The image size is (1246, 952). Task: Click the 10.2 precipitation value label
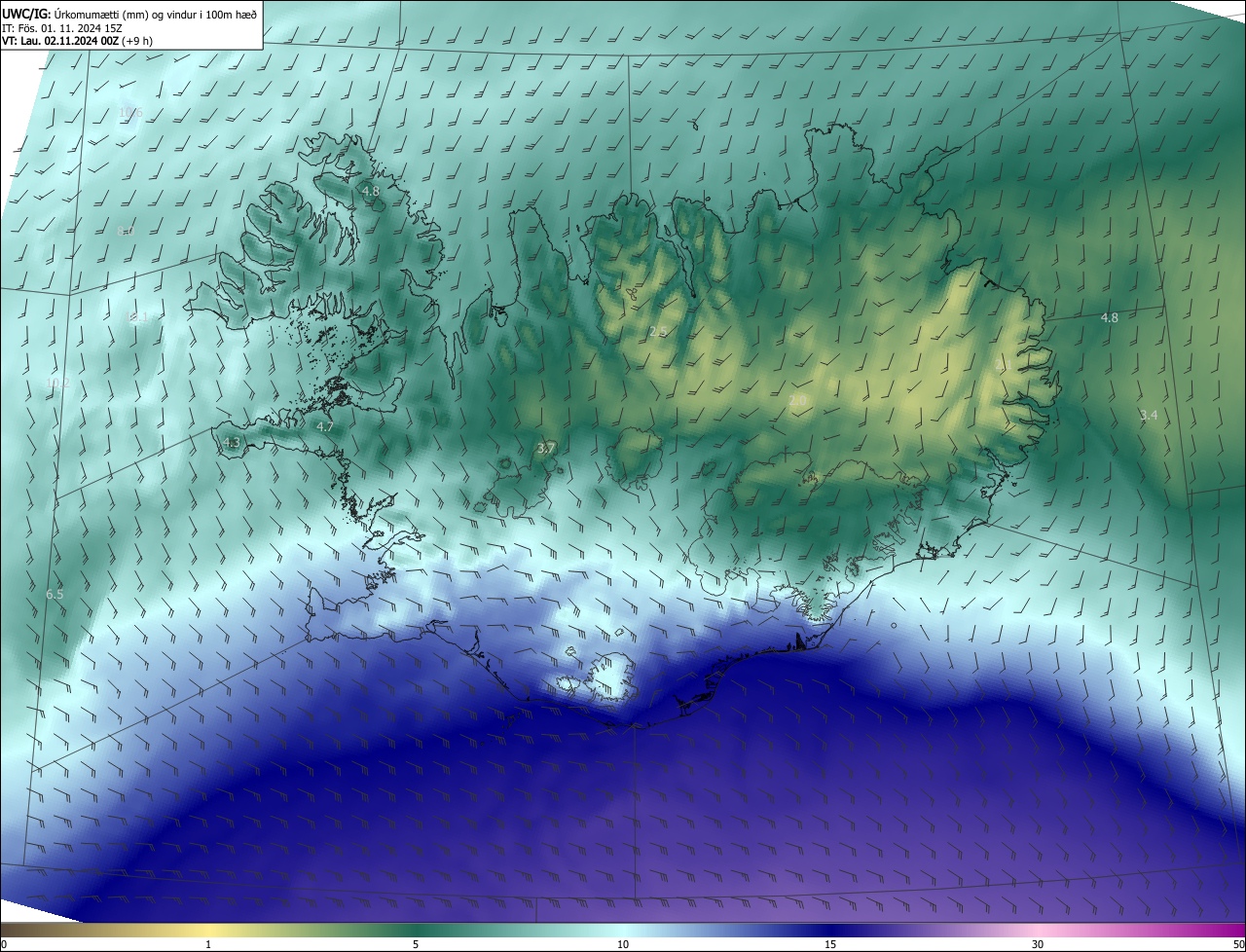[56, 384]
